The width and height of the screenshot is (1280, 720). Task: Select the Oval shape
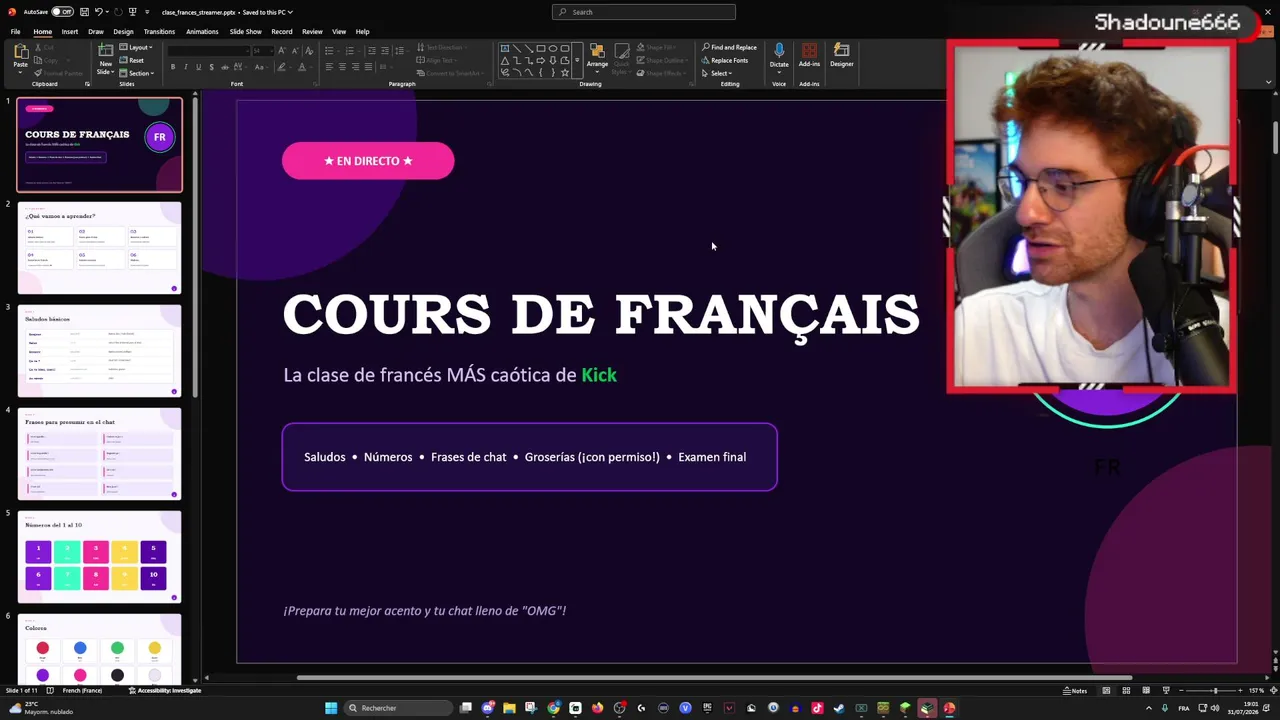[553, 48]
